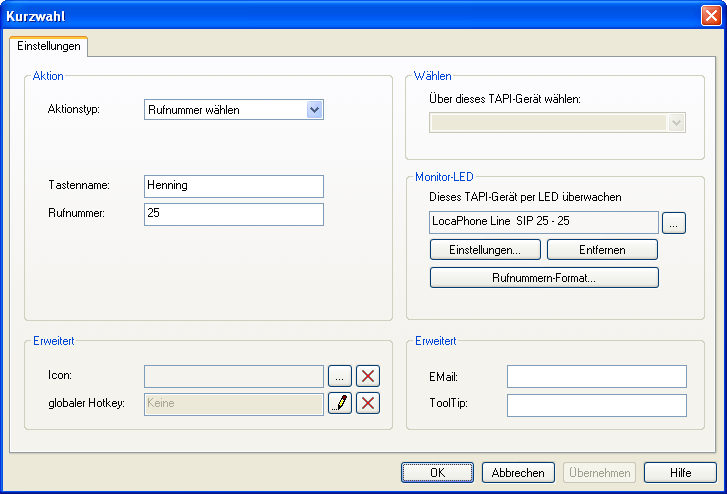The height and width of the screenshot is (494, 727).
Task: Click the EMail text field
Action: [x=596, y=376]
